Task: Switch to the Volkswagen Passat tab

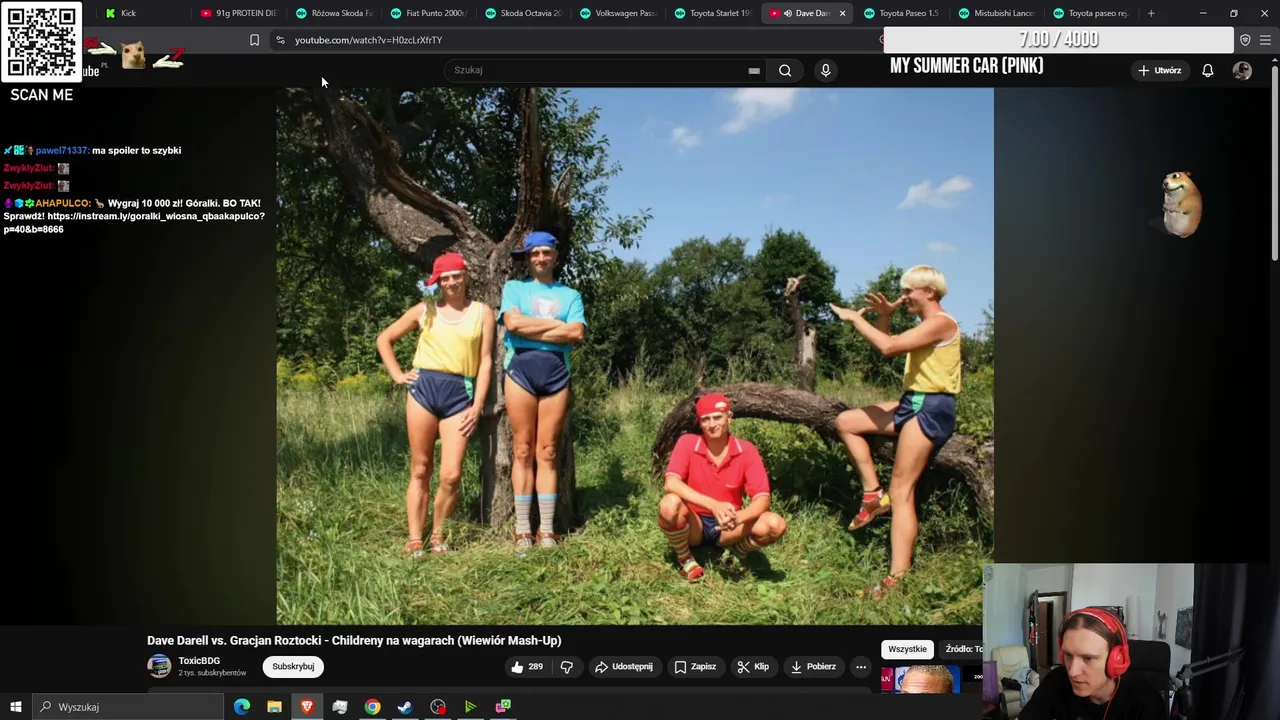Action: 617,13
